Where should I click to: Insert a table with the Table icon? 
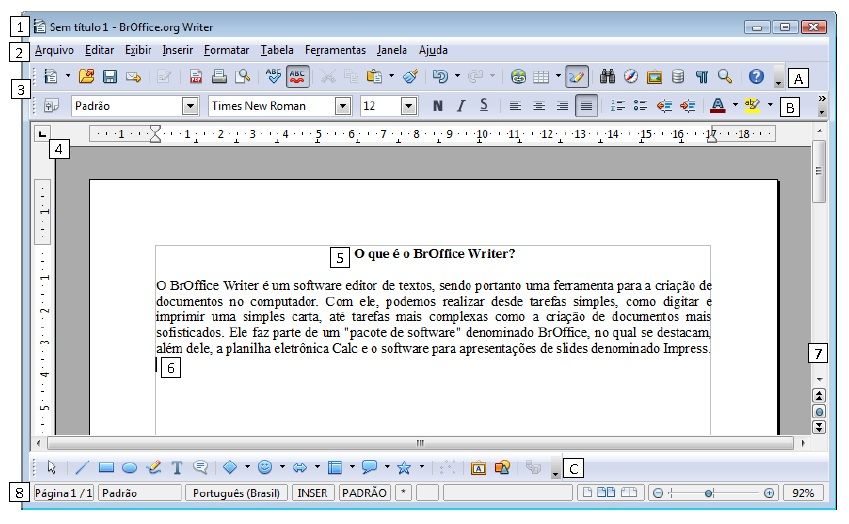pos(541,77)
